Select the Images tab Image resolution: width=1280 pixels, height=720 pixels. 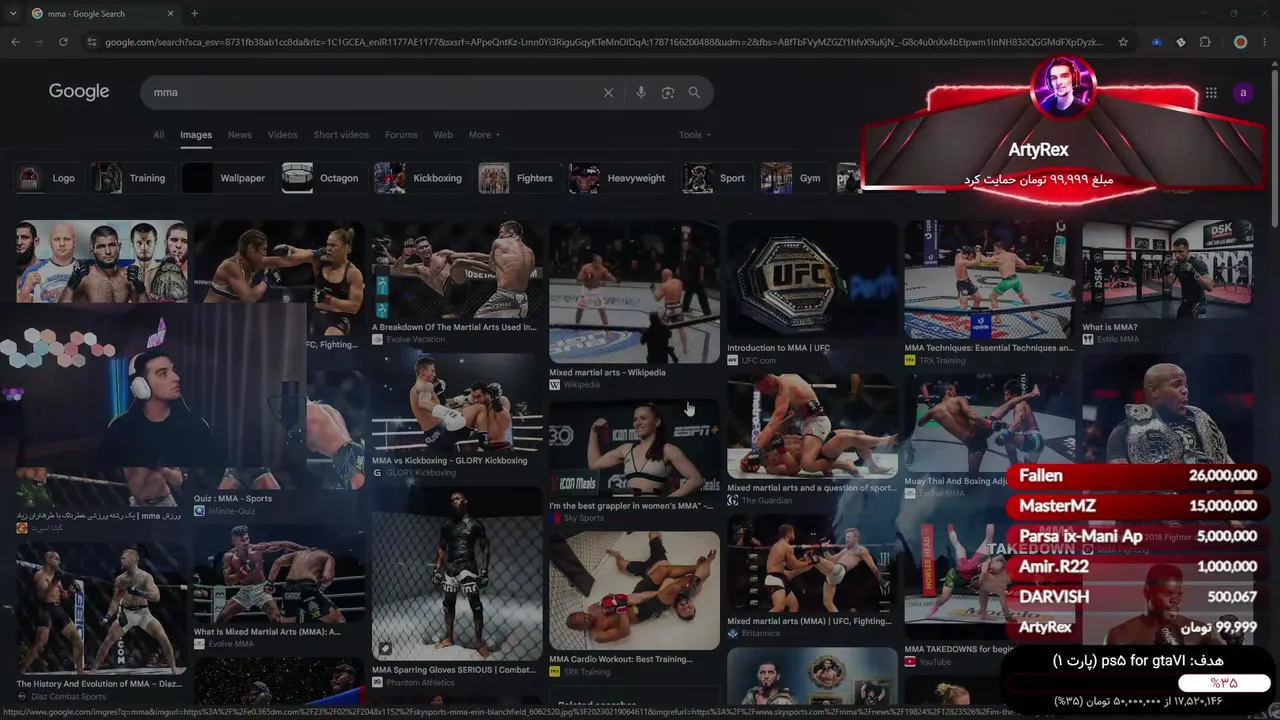pyautogui.click(x=196, y=135)
